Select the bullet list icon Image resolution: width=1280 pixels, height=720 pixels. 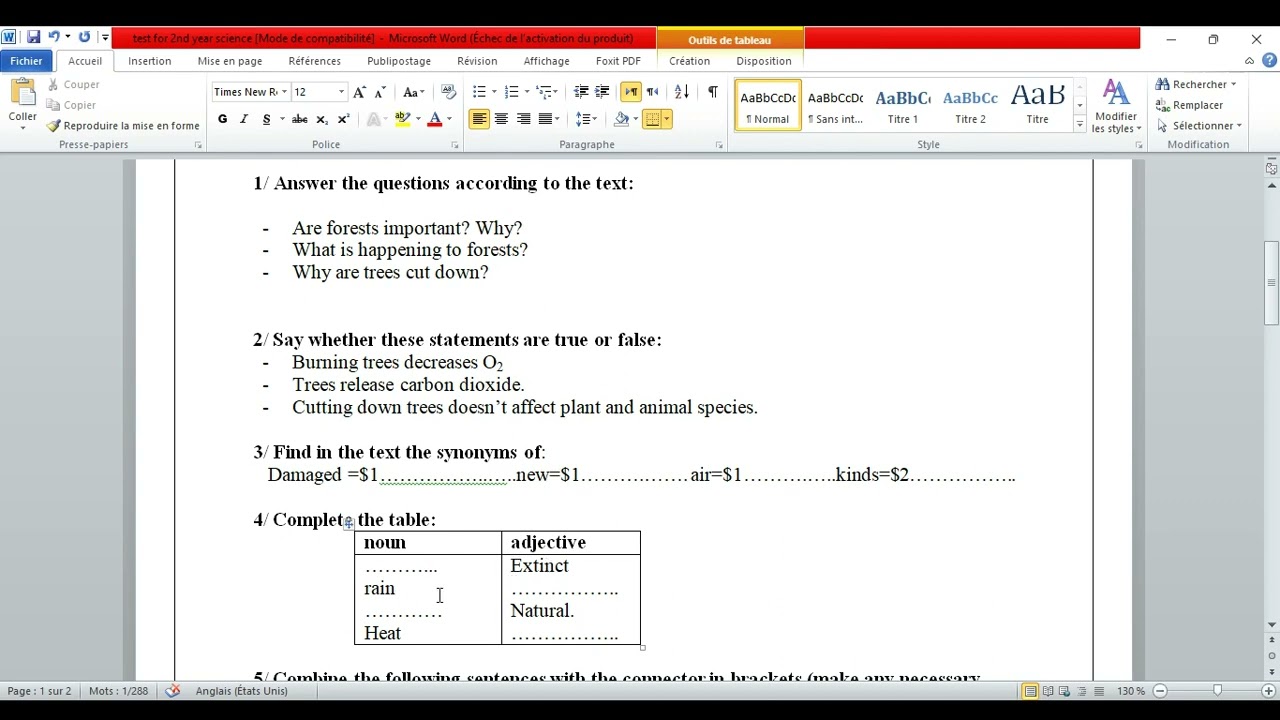click(479, 92)
